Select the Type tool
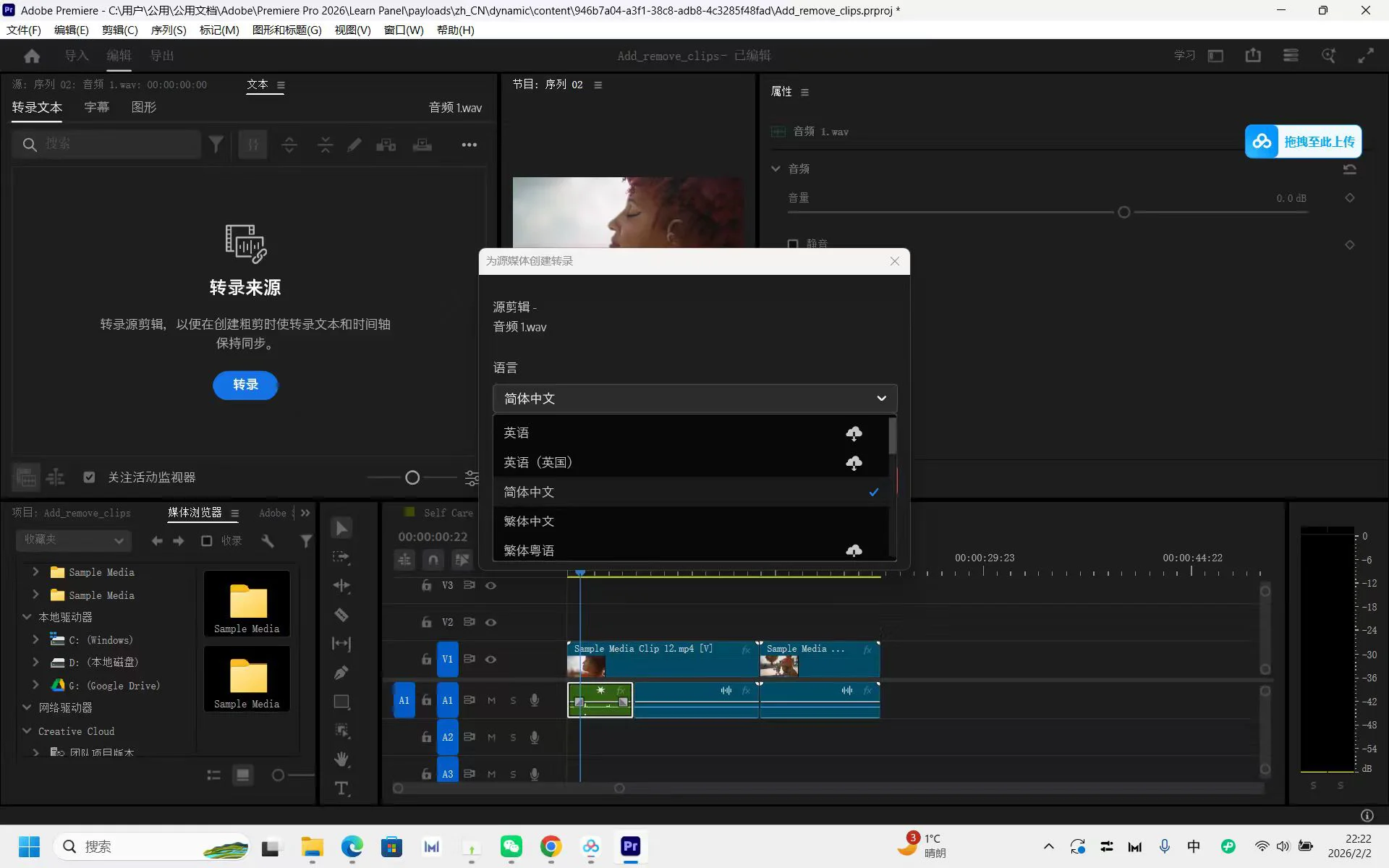The height and width of the screenshot is (868, 1389). click(x=341, y=788)
